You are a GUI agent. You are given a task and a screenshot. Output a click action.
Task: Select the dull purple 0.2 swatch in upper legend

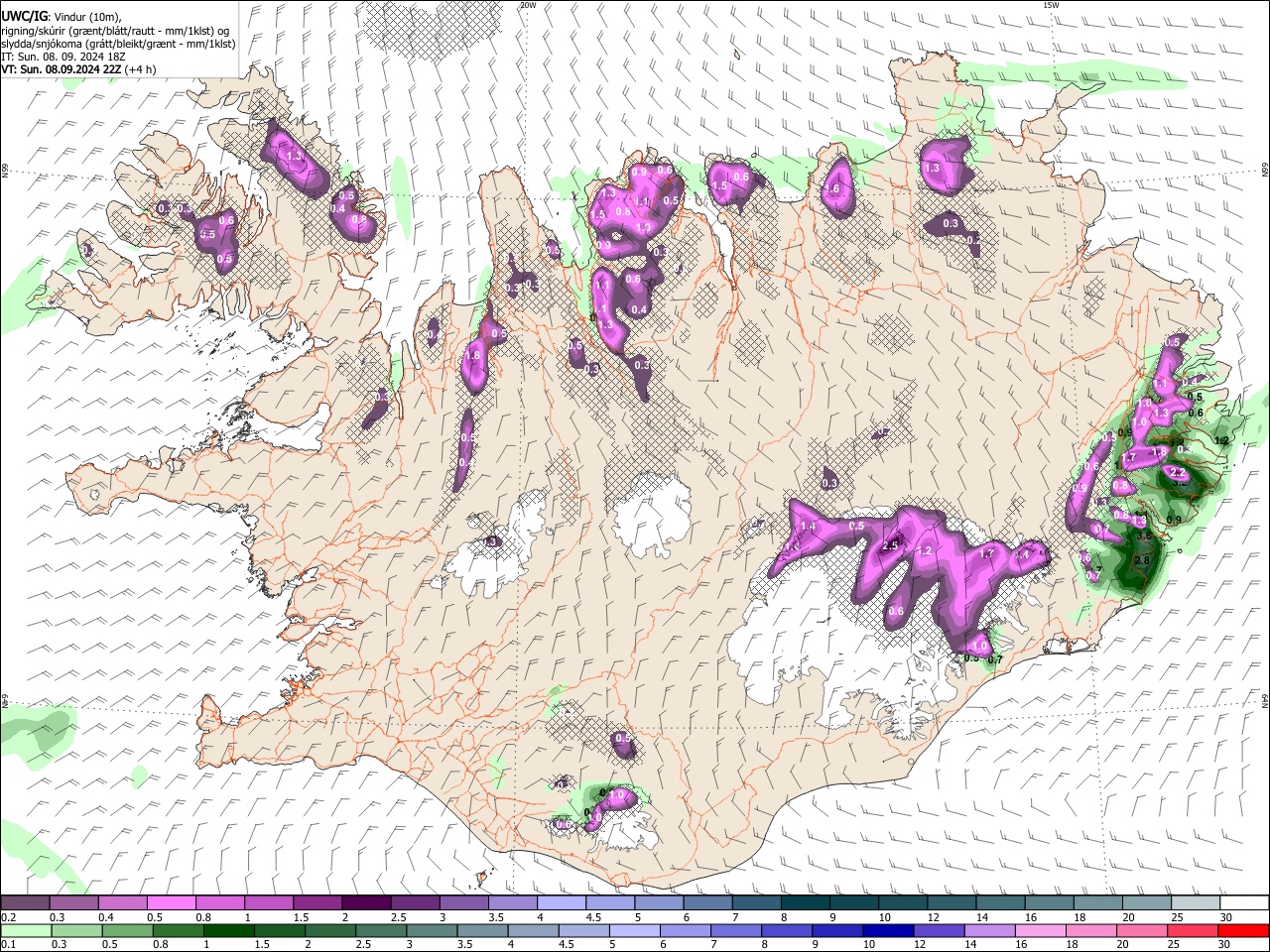25,902
